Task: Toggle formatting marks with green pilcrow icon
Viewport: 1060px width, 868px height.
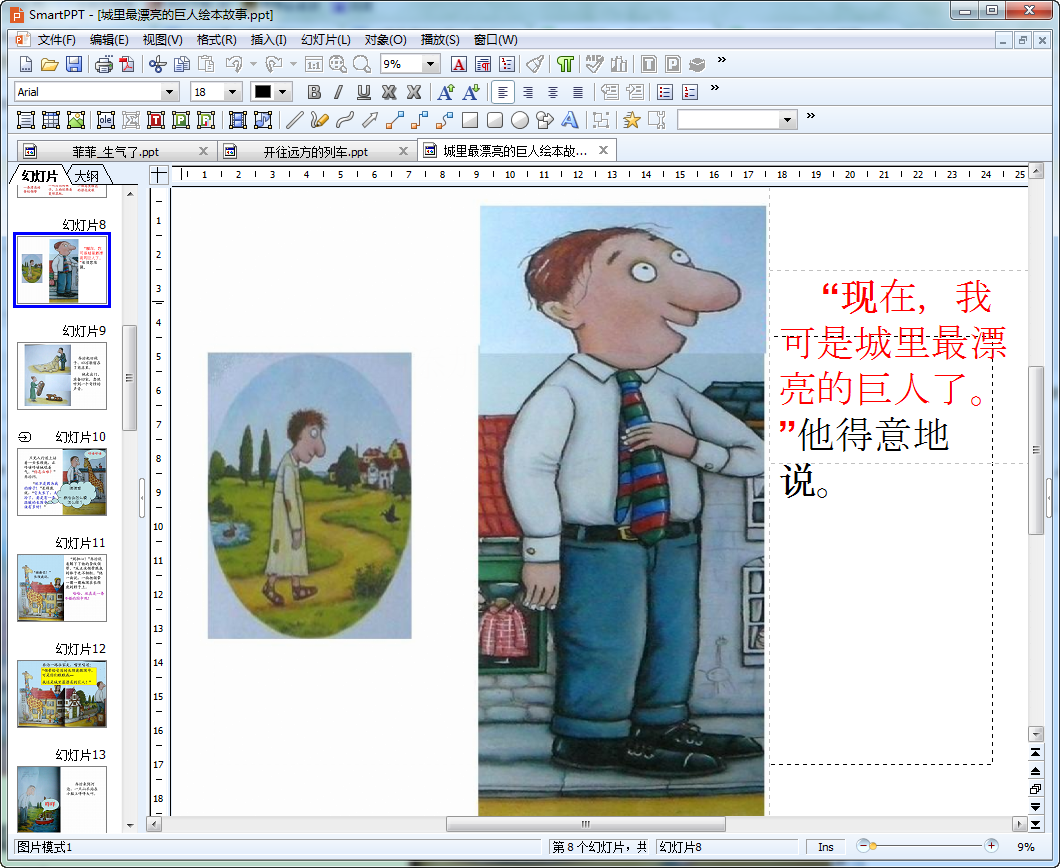Action: pyautogui.click(x=565, y=64)
